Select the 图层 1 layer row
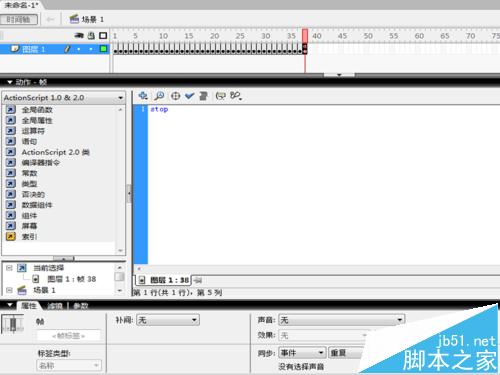The width and height of the screenshot is (500, 375). (x=55, y=49)
